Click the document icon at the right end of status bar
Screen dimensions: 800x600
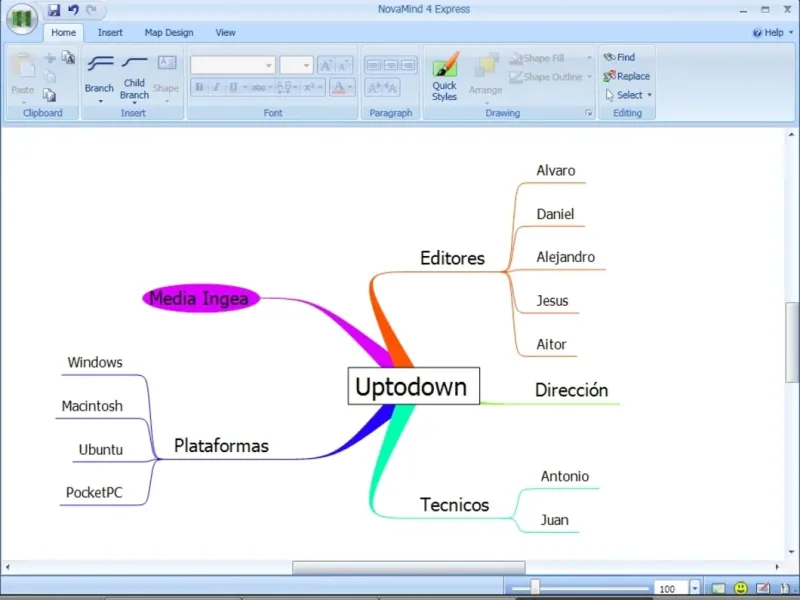(x=785, y=589)
